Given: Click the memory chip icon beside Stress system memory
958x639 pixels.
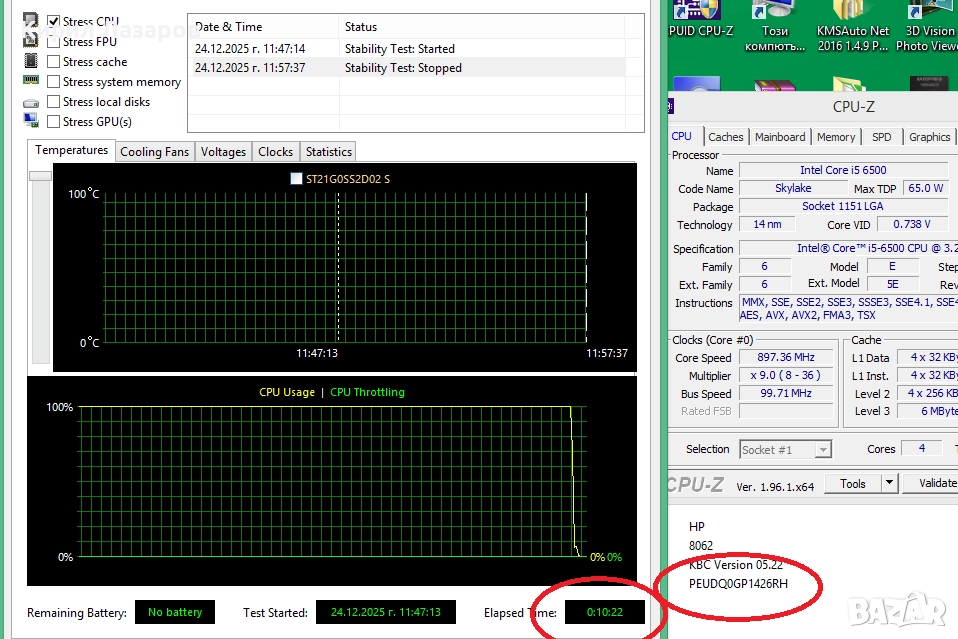Looking at the screenshot, I should [31, 82].
